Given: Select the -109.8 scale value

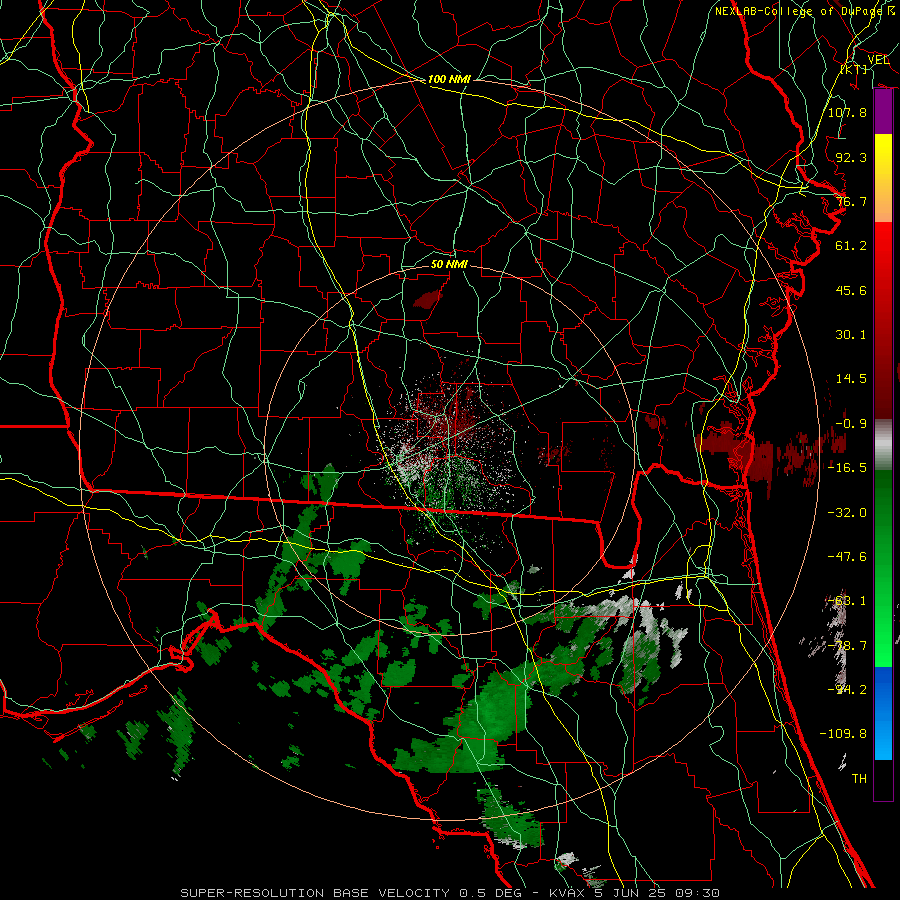Looking at the screenshot, I should click(x=843, y=734).
